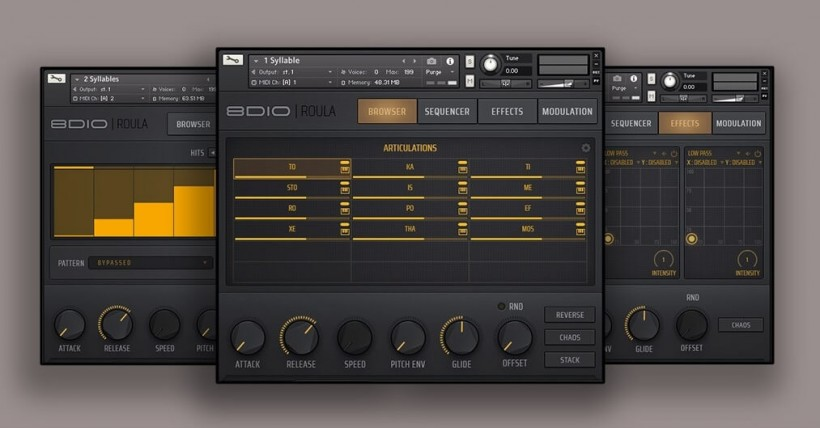
Task: Click the camera snapshot icon in header
Action: (432, 61)
